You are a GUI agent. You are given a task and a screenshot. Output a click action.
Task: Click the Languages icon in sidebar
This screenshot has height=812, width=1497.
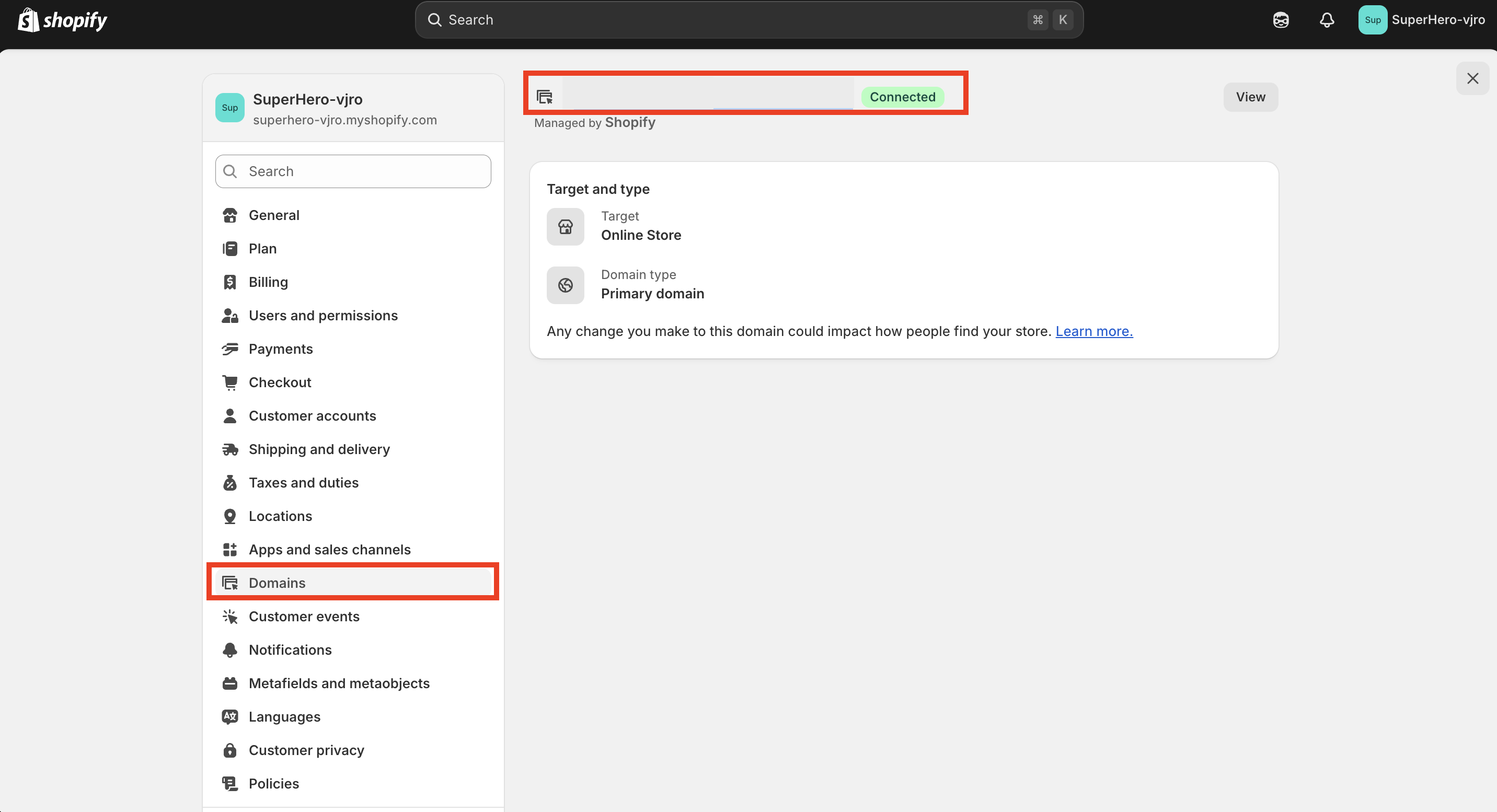point(230,717)
